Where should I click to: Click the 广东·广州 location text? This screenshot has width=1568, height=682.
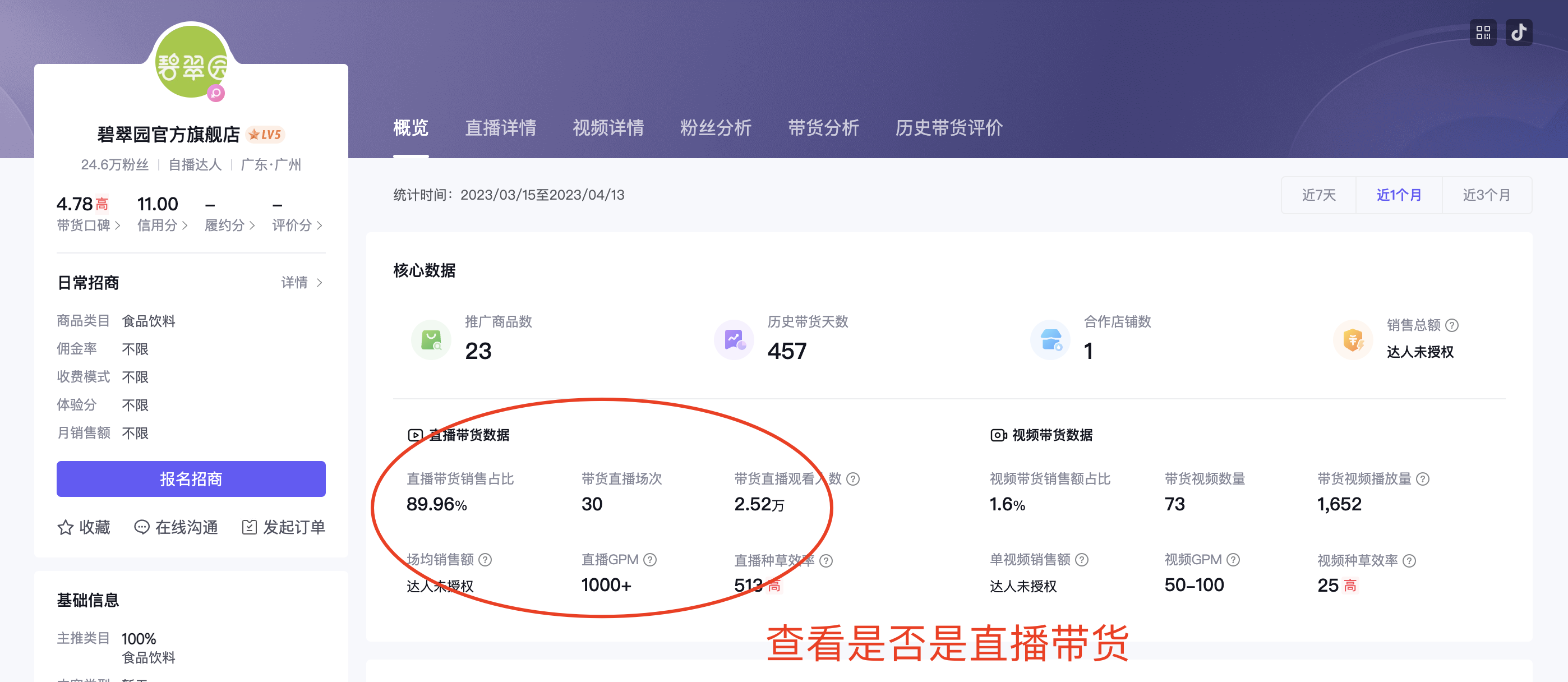coord(271,165)
